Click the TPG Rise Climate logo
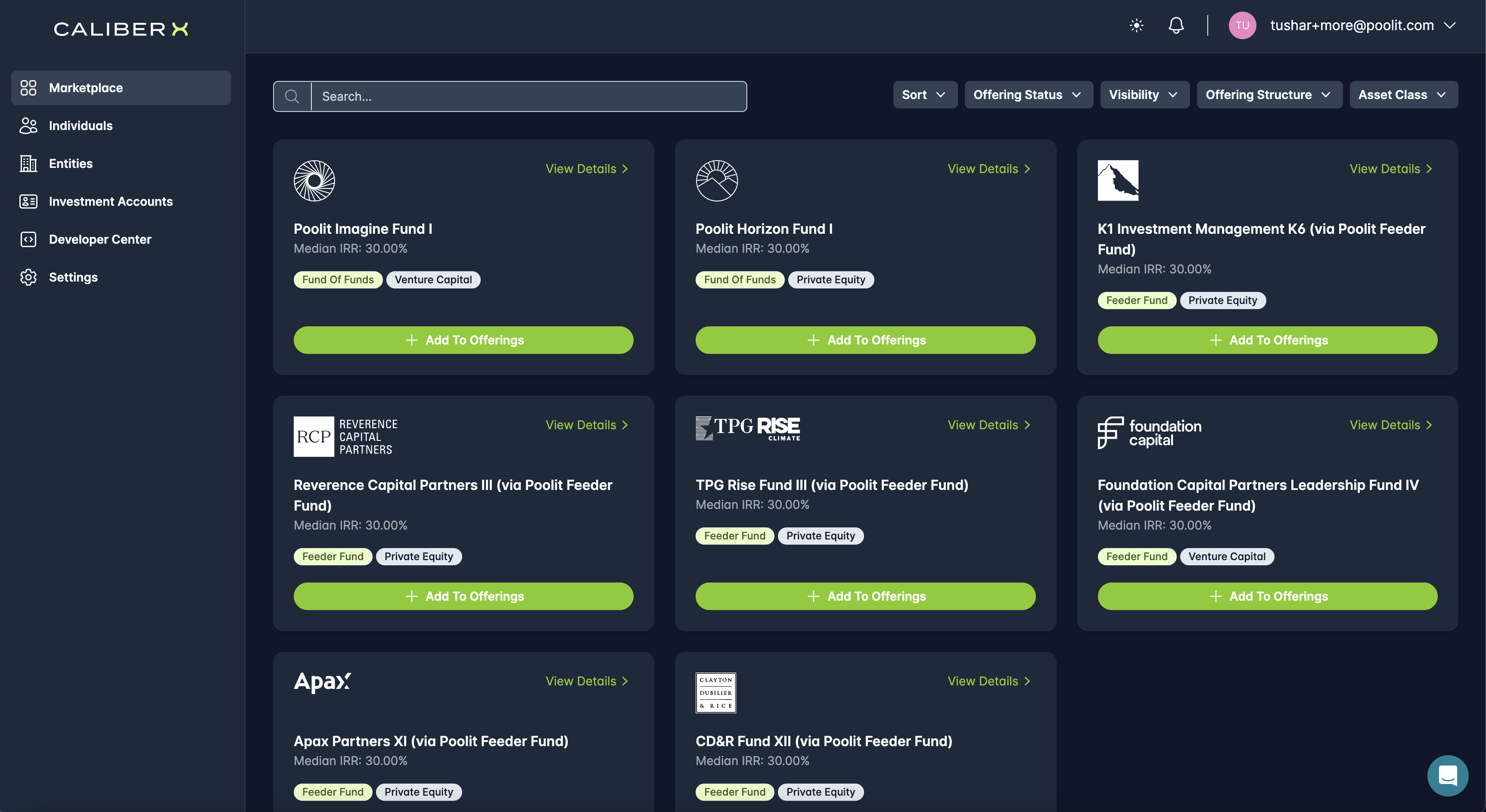This screenshot has height=812, width=1486. tap(748, 428)
